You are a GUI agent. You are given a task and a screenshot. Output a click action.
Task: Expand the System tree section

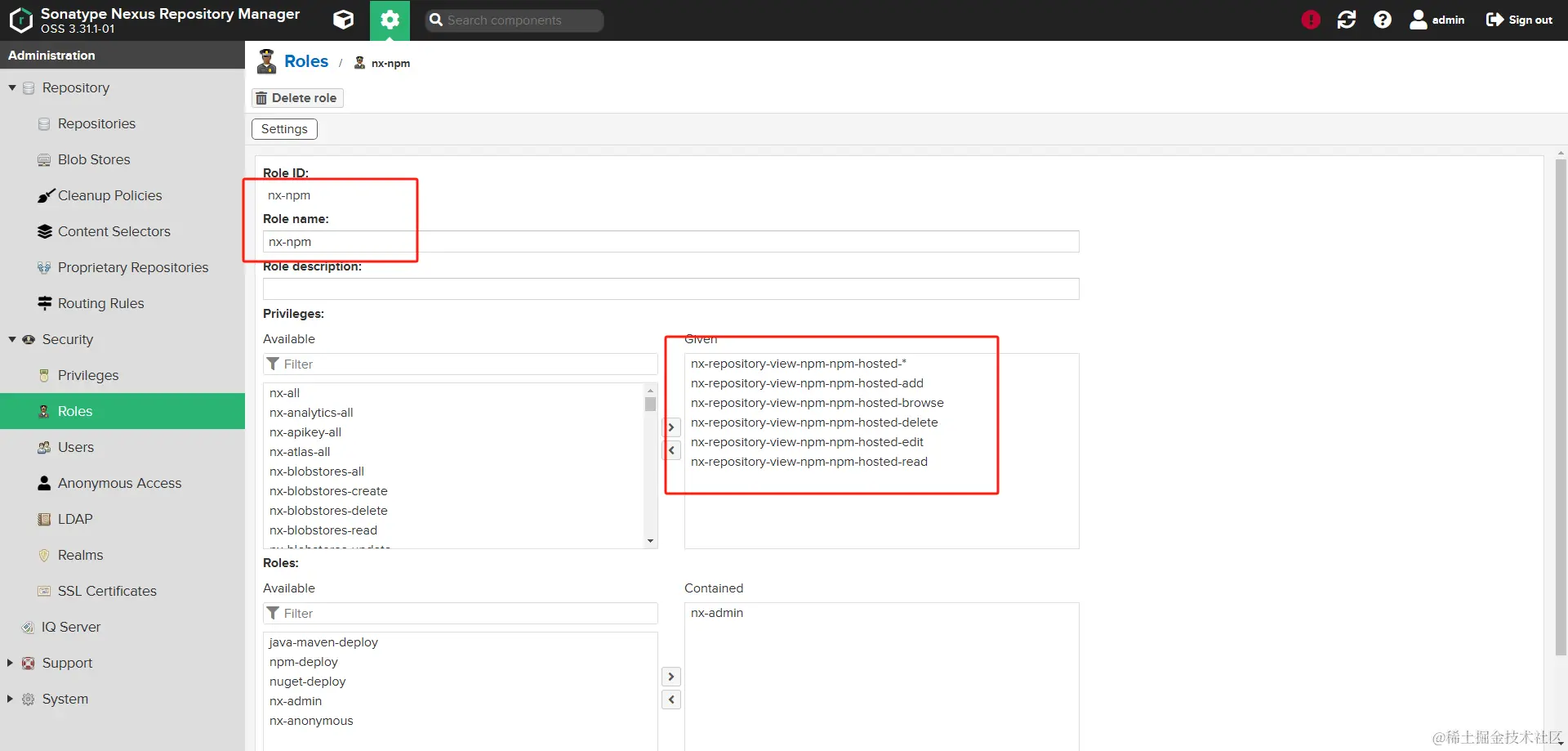click(x=11, y=699)
